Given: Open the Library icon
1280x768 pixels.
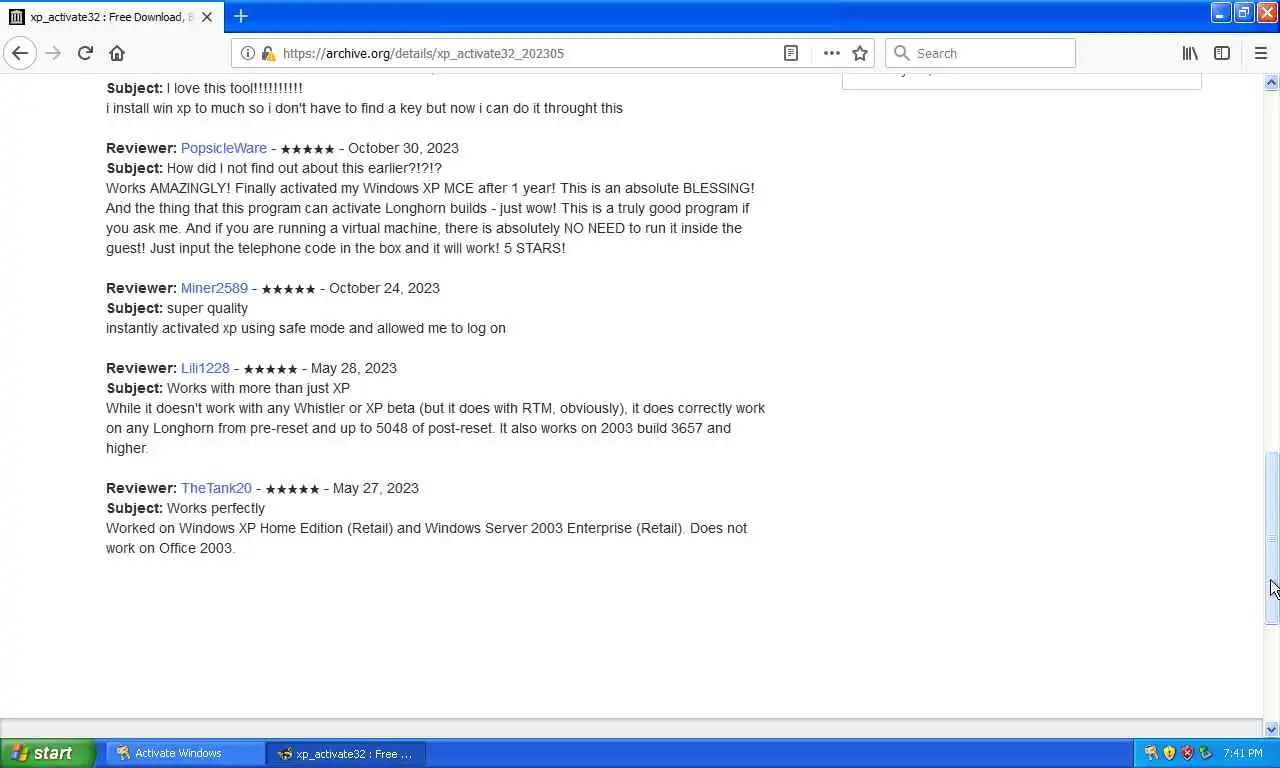Looking at the screenshot, I should pos(1190,53).
